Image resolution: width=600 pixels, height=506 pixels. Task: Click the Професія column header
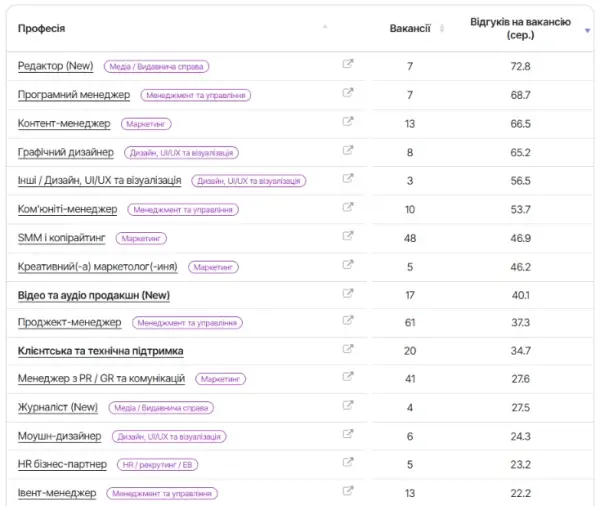pyautogui.click(x=41, y=28)
